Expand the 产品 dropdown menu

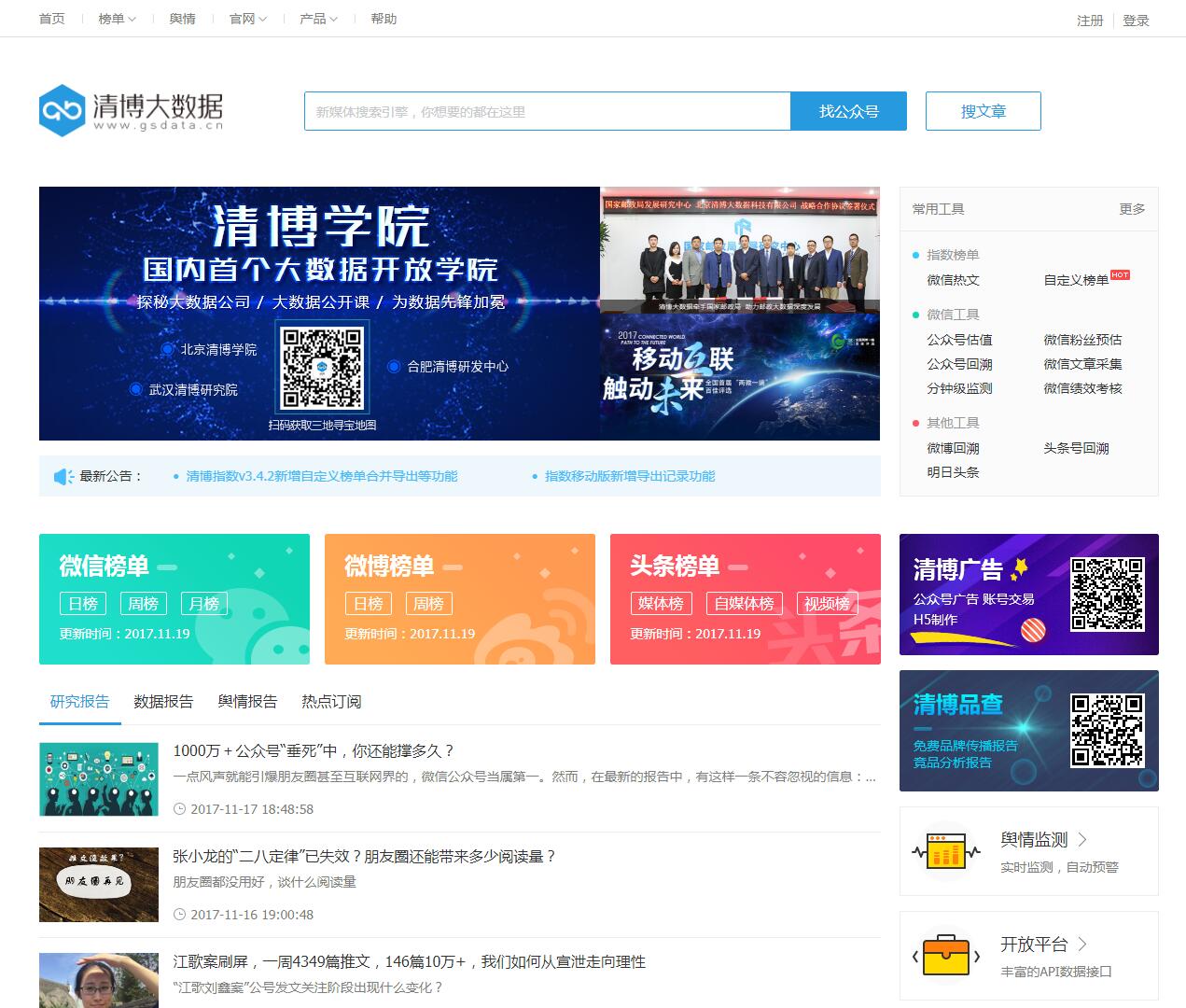pyautogui.click(x=318, y=19)
